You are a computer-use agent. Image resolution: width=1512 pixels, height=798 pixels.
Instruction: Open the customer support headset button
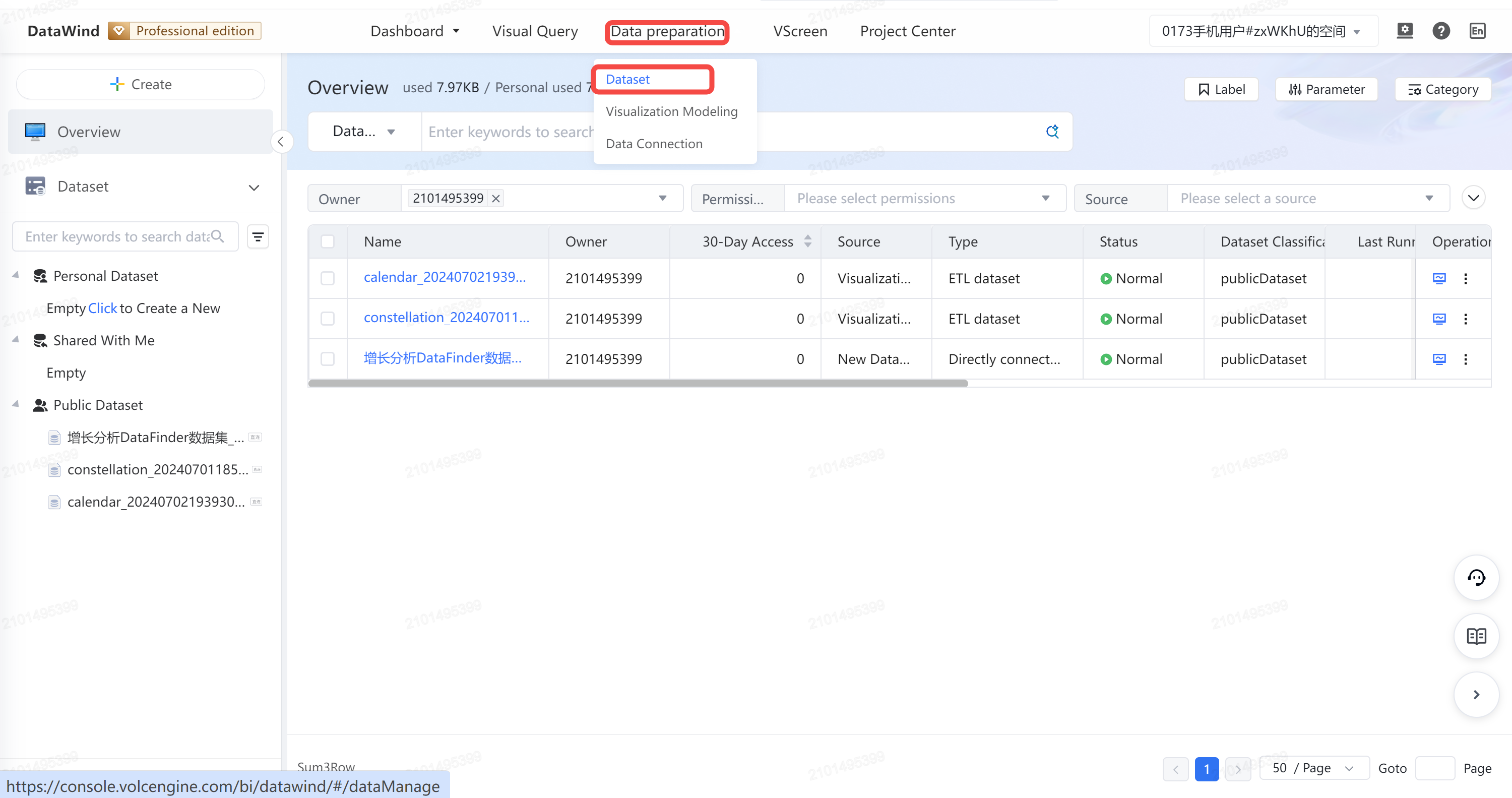click(x=1476, y=578)
